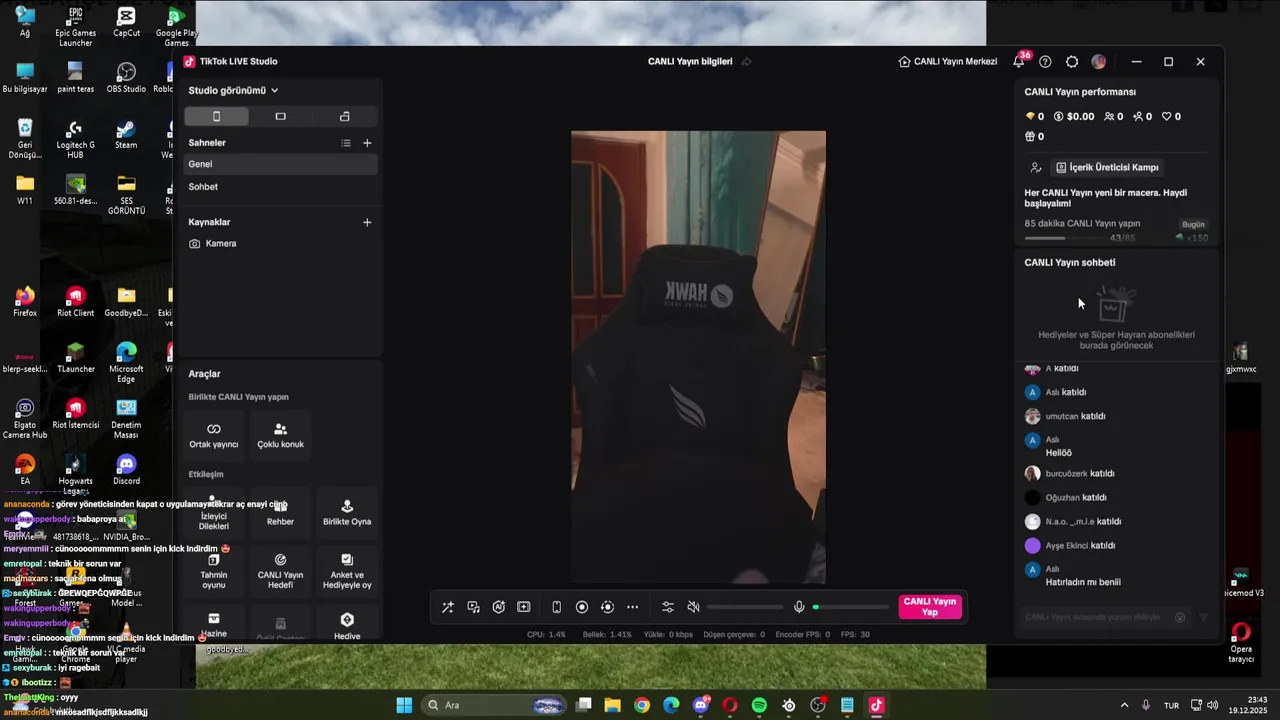
Task: Open the Anket ve Hediyeyle oy tool
Action: [x=347, y=572]
